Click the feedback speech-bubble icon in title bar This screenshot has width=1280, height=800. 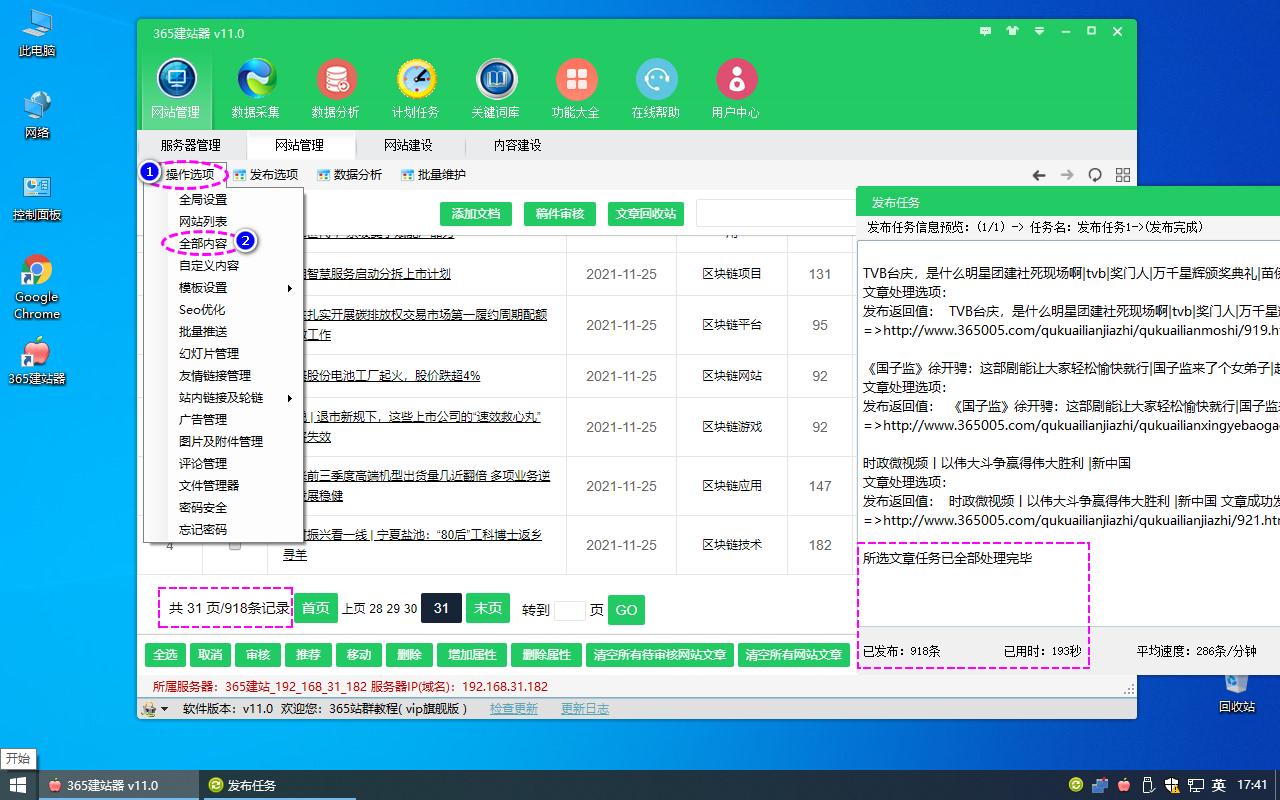(x=986, y=31)
